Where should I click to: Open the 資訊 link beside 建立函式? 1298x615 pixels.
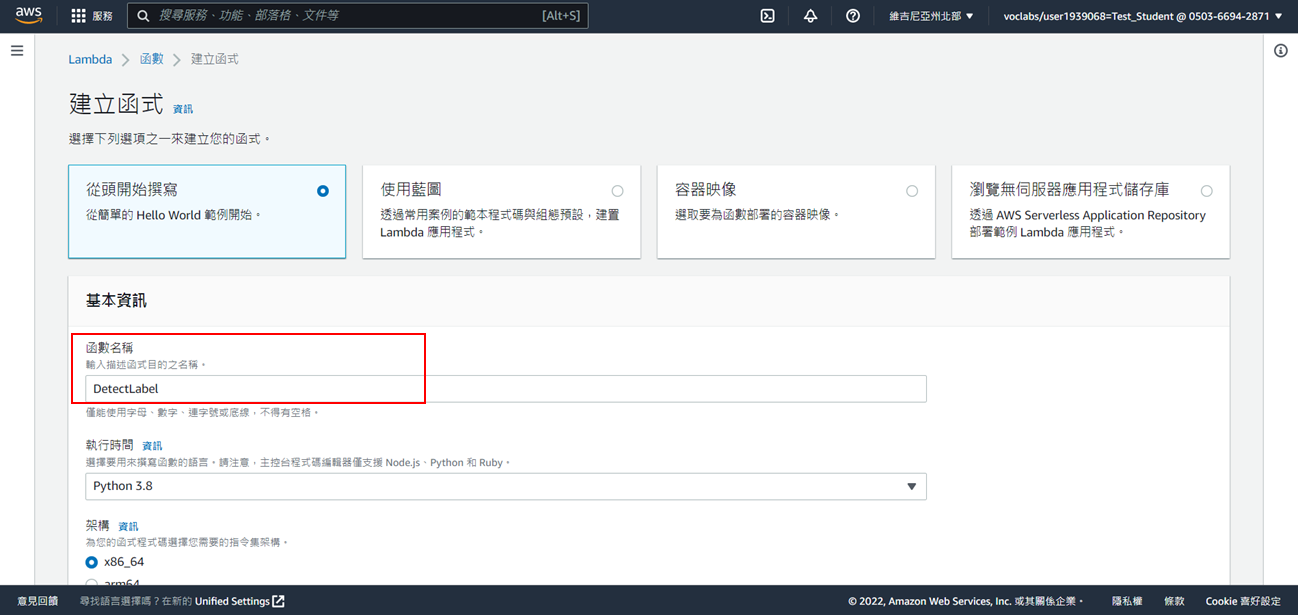click(183, 109)
